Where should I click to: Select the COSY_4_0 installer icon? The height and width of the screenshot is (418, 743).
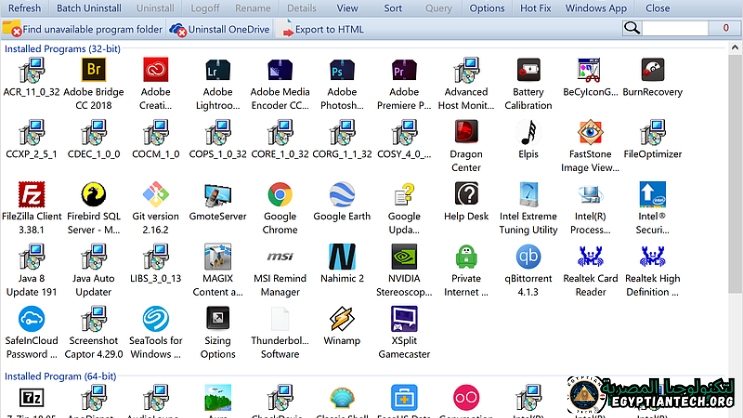point(404,132)
